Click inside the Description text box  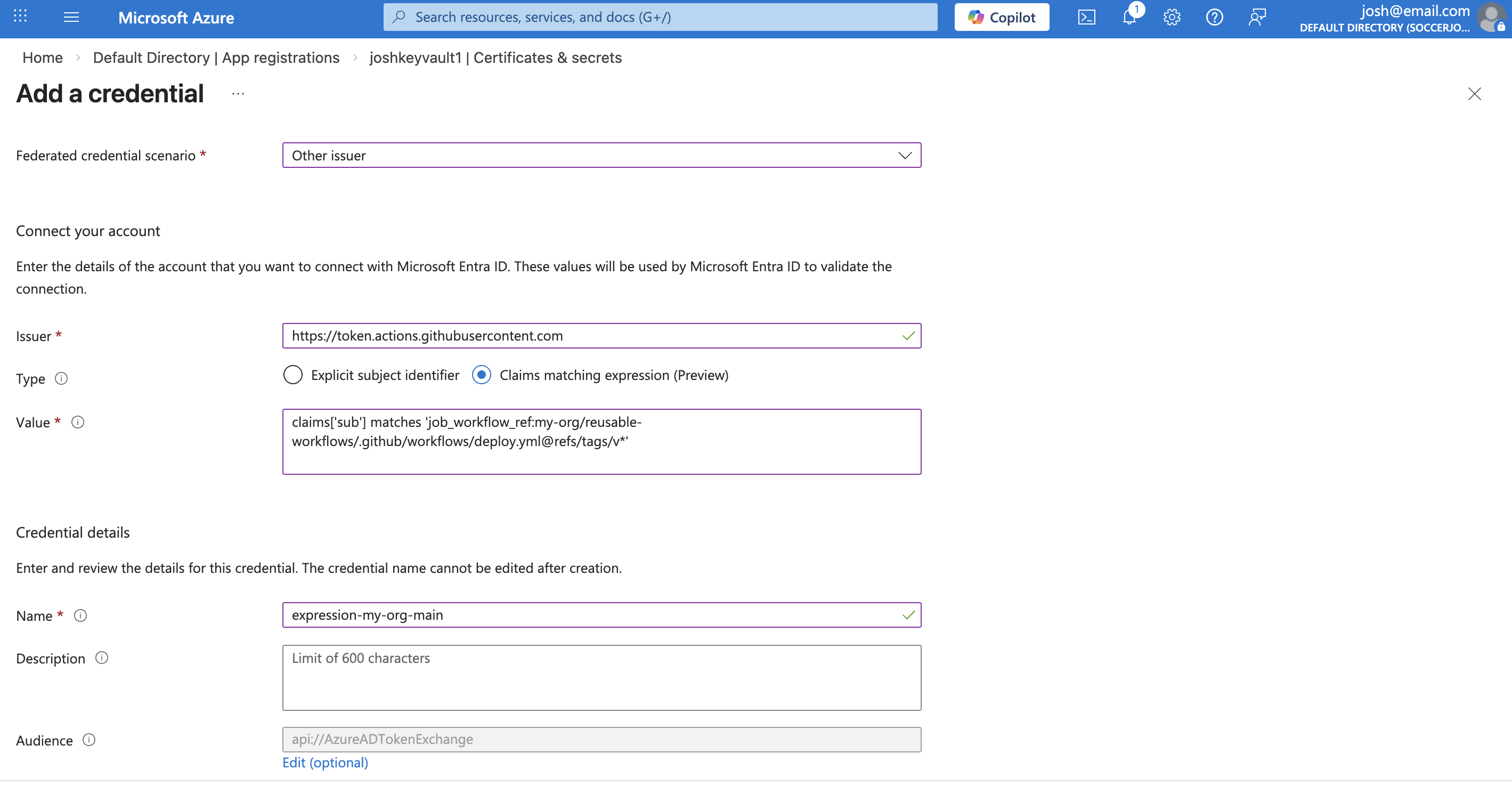point(601,677)
